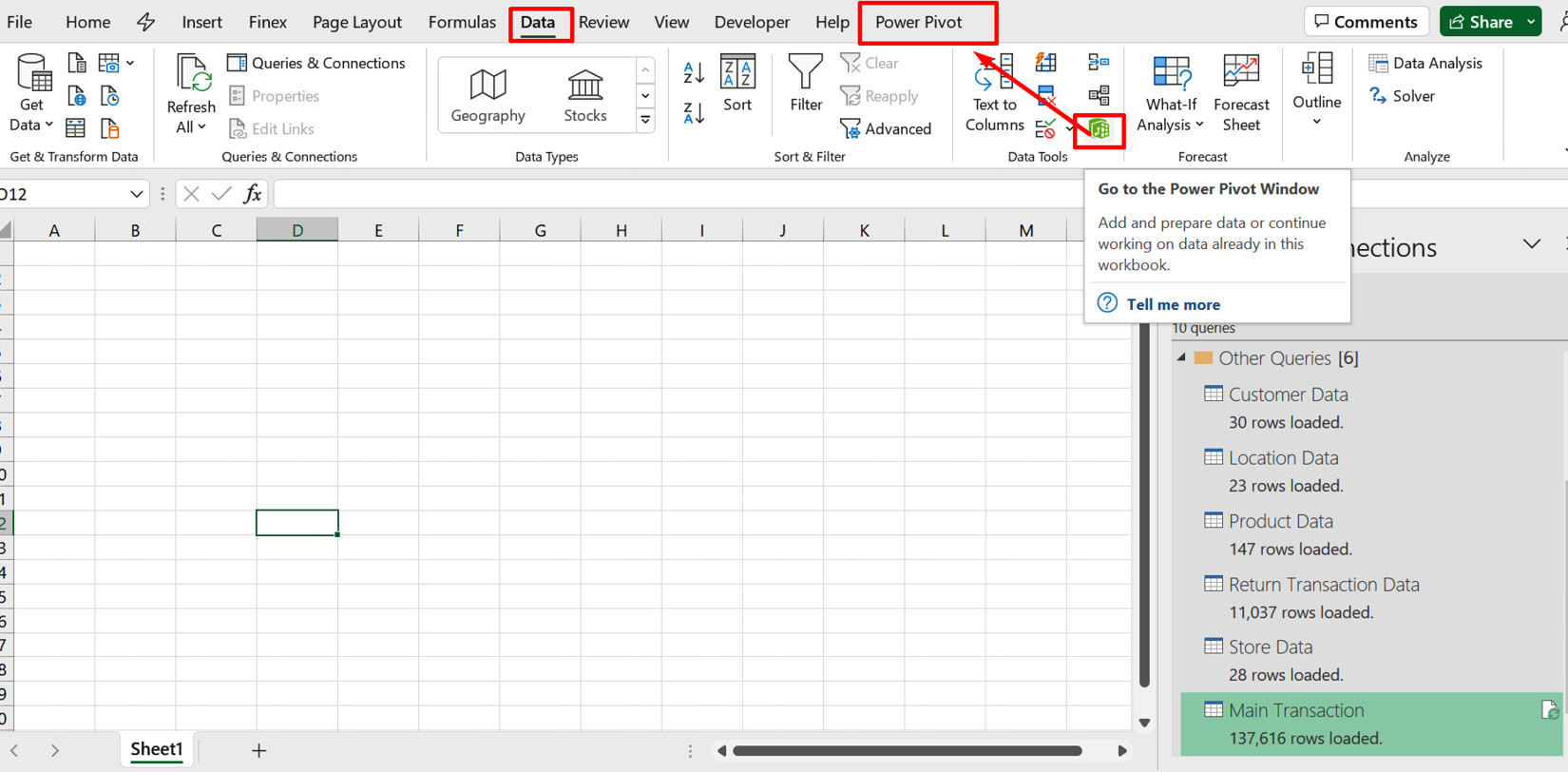Open the Comments button
Viewport: 1568px width, 772px height.
tap(1367, 22)
